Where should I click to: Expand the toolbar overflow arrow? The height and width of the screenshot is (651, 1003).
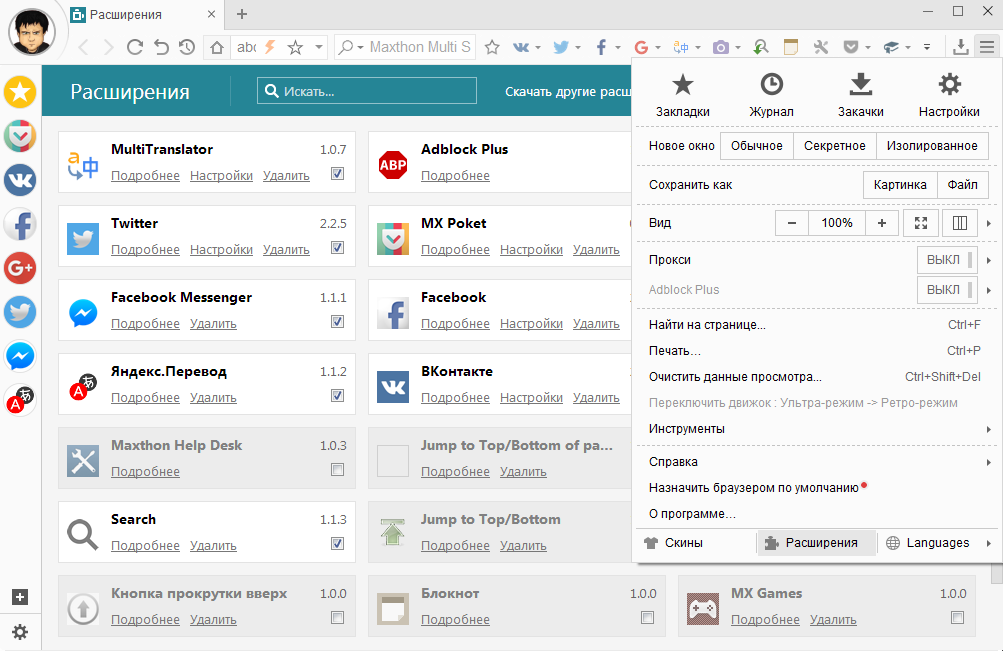click(927, 47)
